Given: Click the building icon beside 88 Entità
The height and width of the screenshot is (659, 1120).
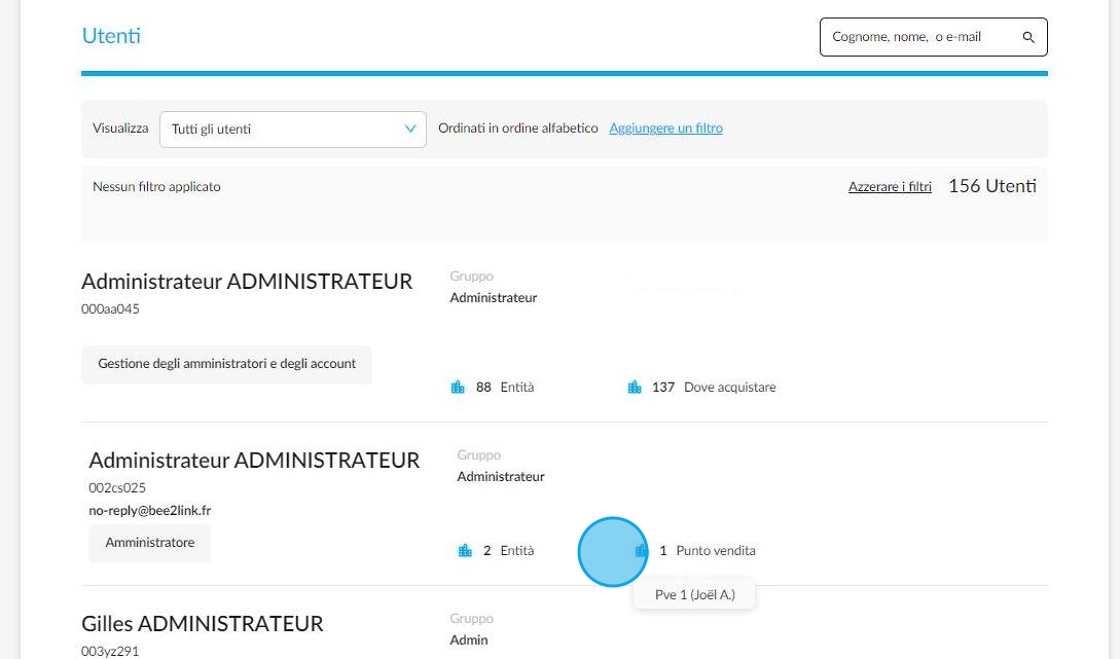Looking at the screenshot, I should 458,387.
